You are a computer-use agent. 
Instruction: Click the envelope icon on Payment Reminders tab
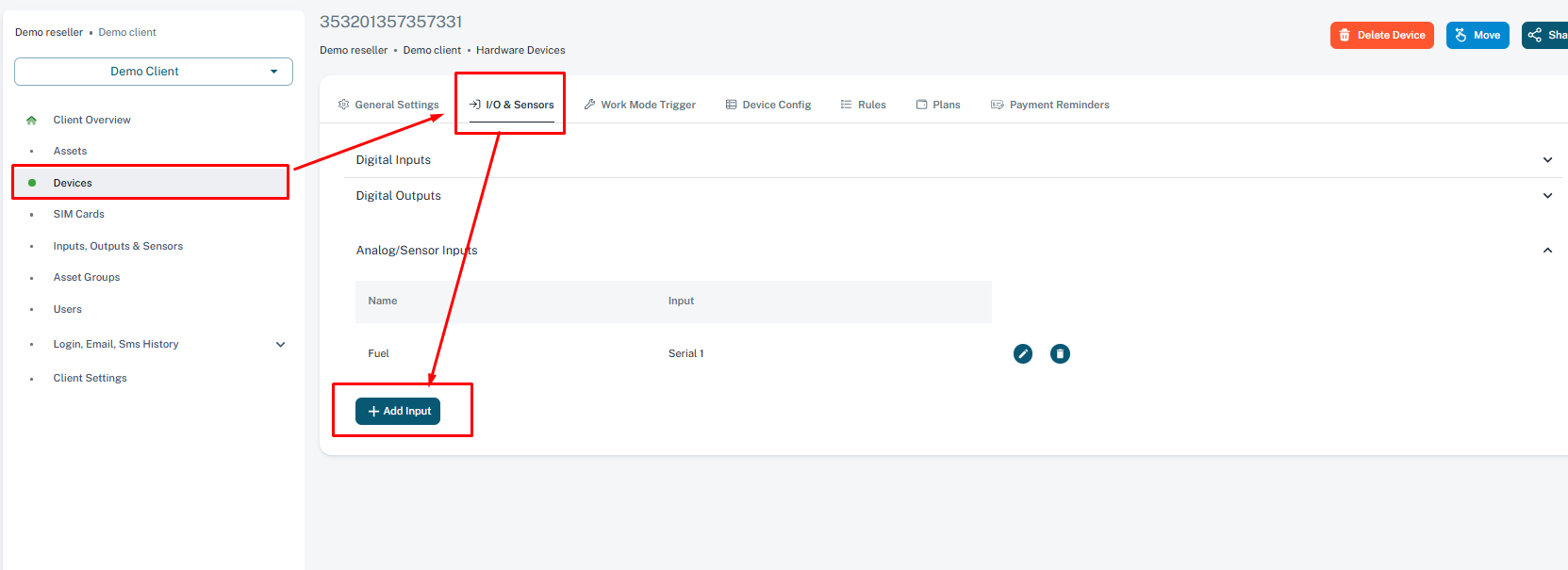(x=997, y=105)
